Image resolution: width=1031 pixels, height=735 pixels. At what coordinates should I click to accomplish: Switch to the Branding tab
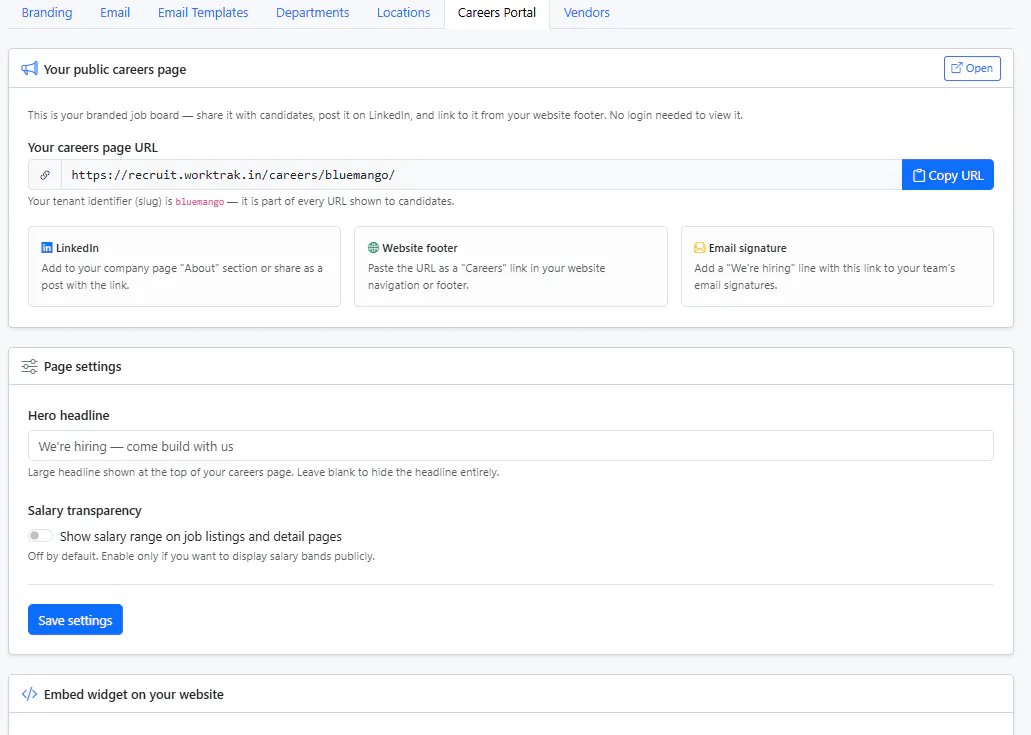(47, 12)
